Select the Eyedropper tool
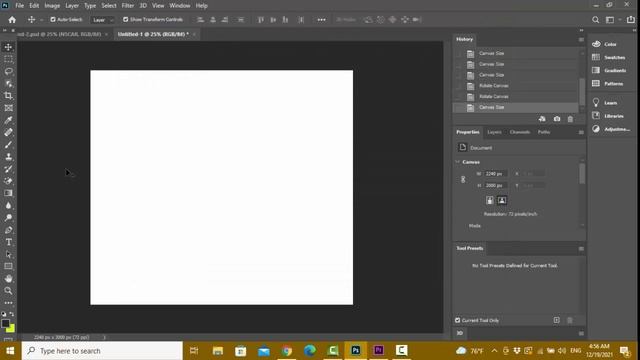The image size is (640, 360). 8,120
